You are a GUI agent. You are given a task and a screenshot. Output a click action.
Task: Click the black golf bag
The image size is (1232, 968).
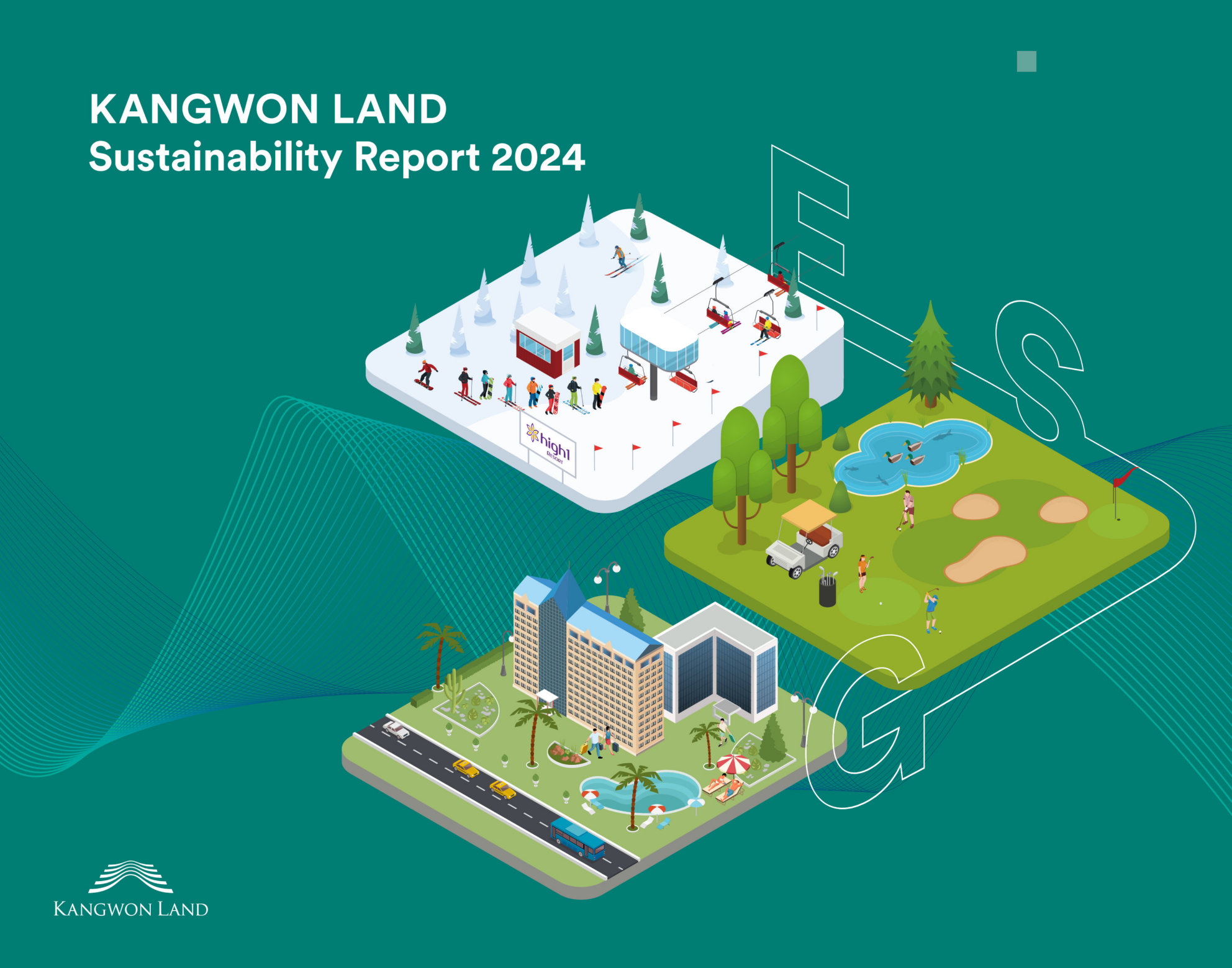[x=827, y=590]
